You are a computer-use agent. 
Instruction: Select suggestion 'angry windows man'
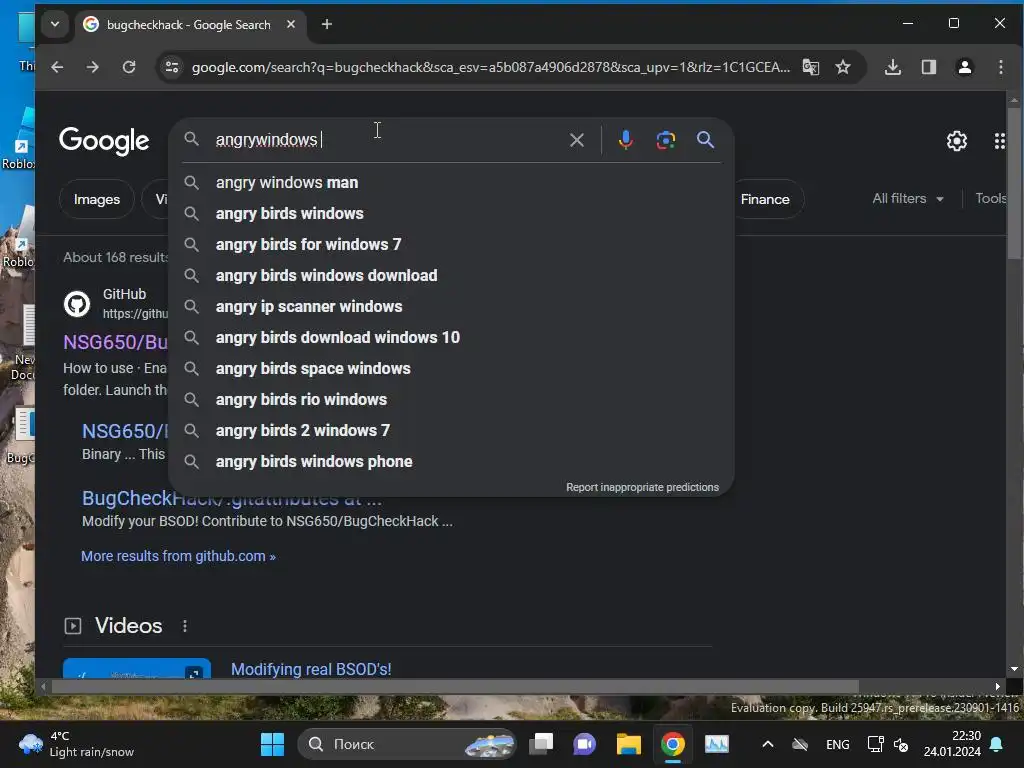(x=451, y=183)
